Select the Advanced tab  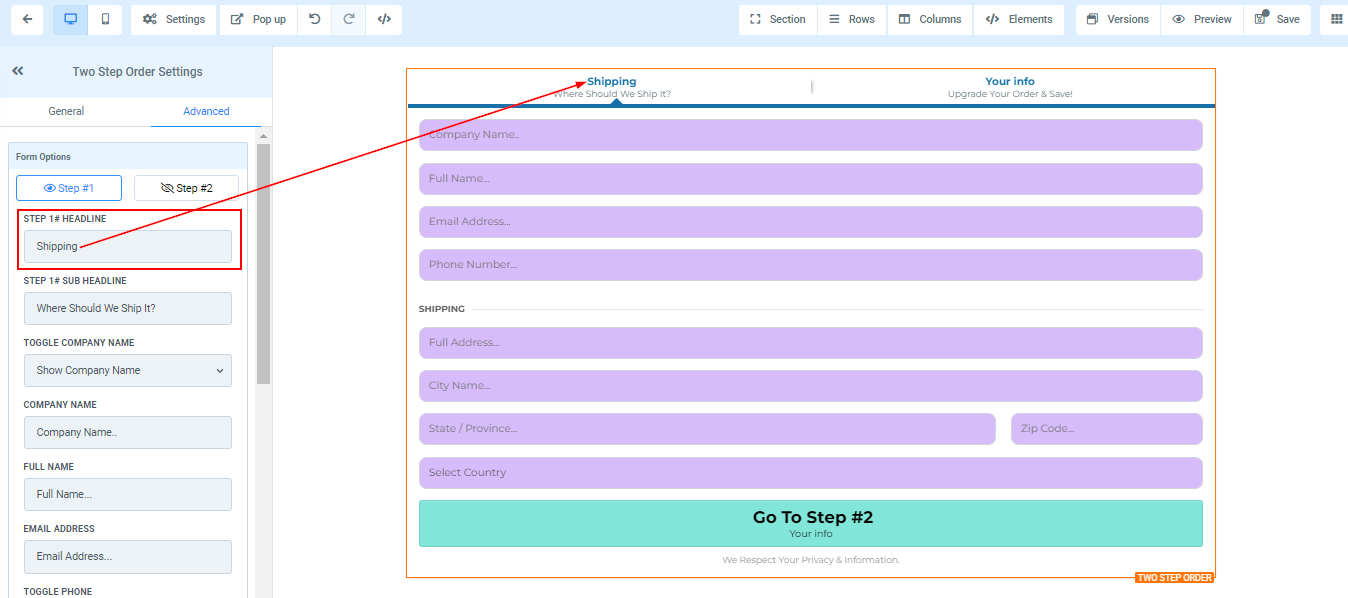[x=206, y=111]
